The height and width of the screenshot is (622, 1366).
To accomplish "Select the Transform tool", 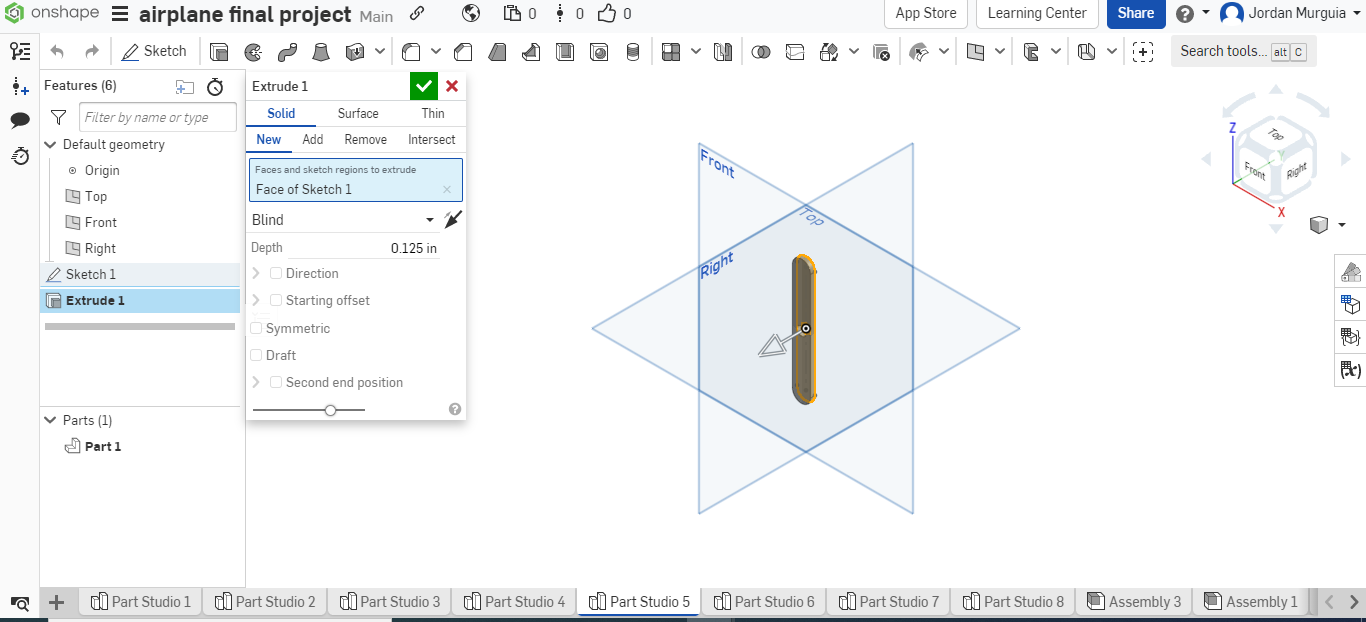I will [x=829, y=51].
